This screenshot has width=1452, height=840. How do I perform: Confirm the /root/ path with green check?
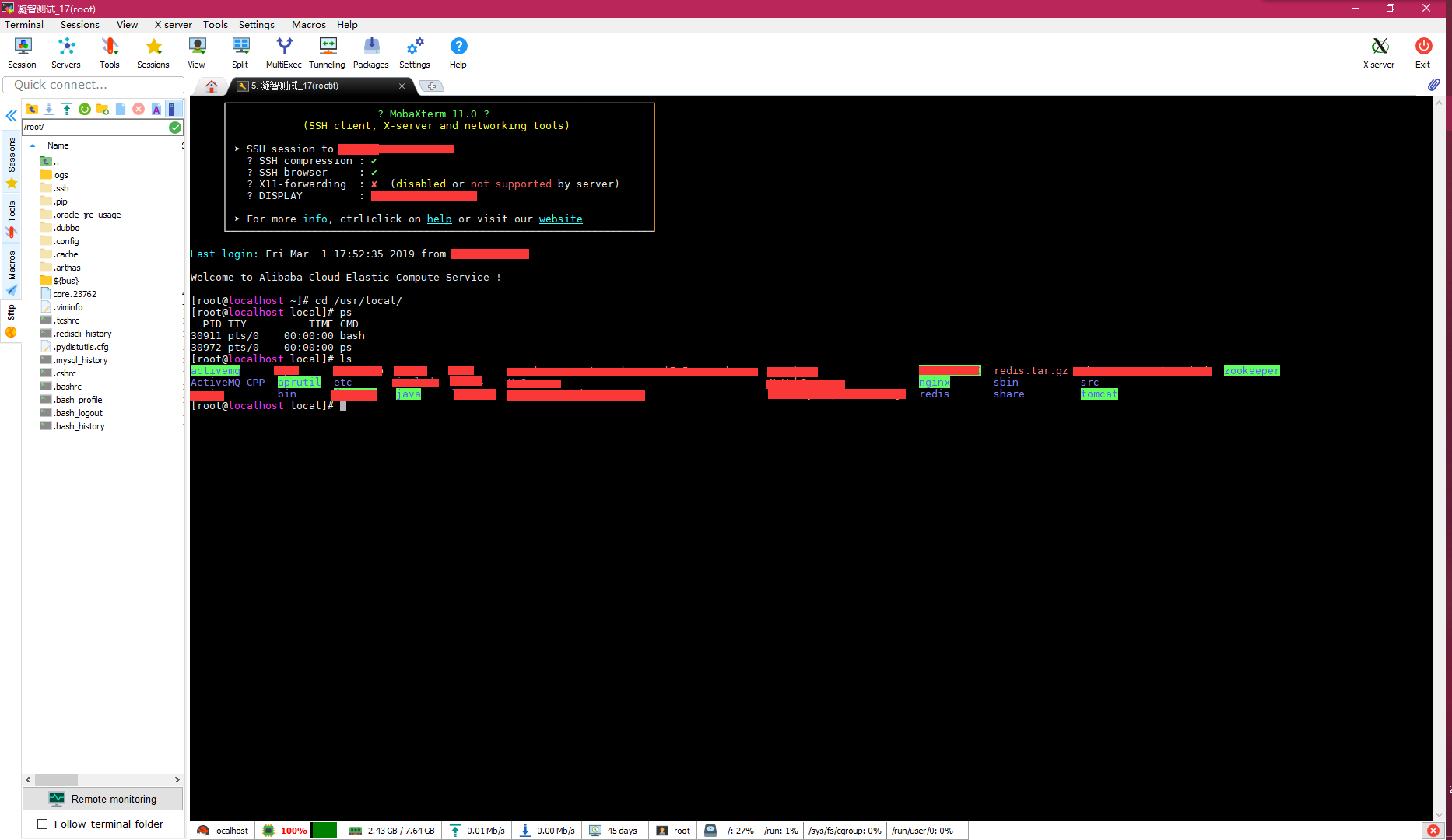(x=175, y=127)
